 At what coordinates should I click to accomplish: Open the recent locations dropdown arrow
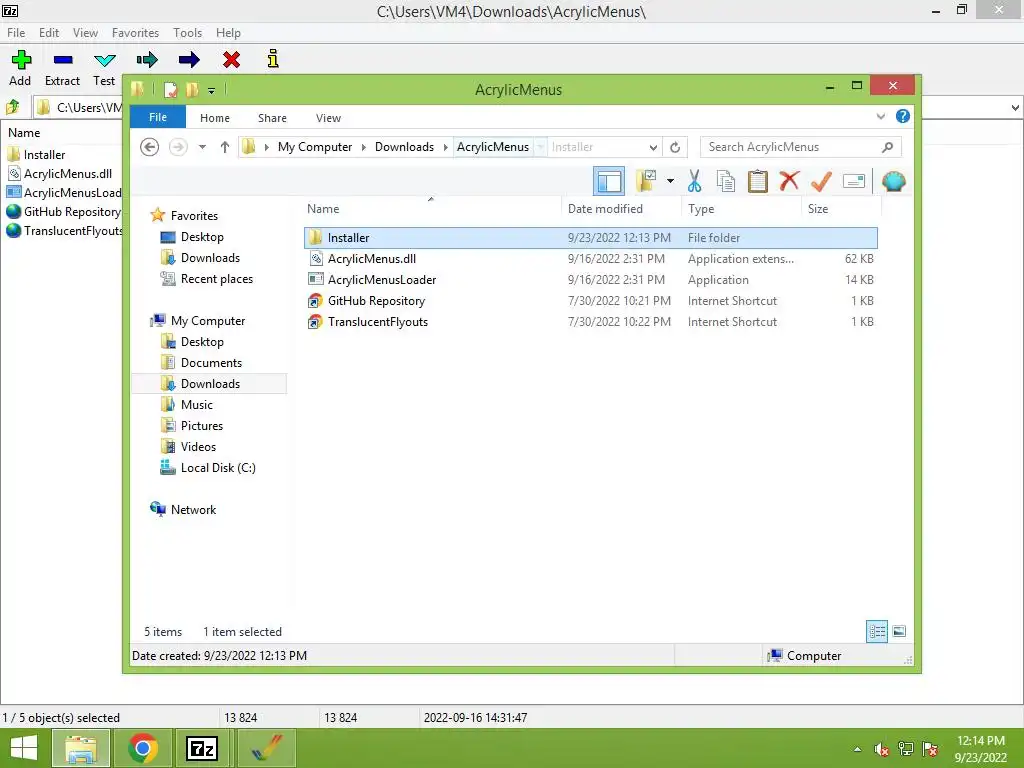202,147
